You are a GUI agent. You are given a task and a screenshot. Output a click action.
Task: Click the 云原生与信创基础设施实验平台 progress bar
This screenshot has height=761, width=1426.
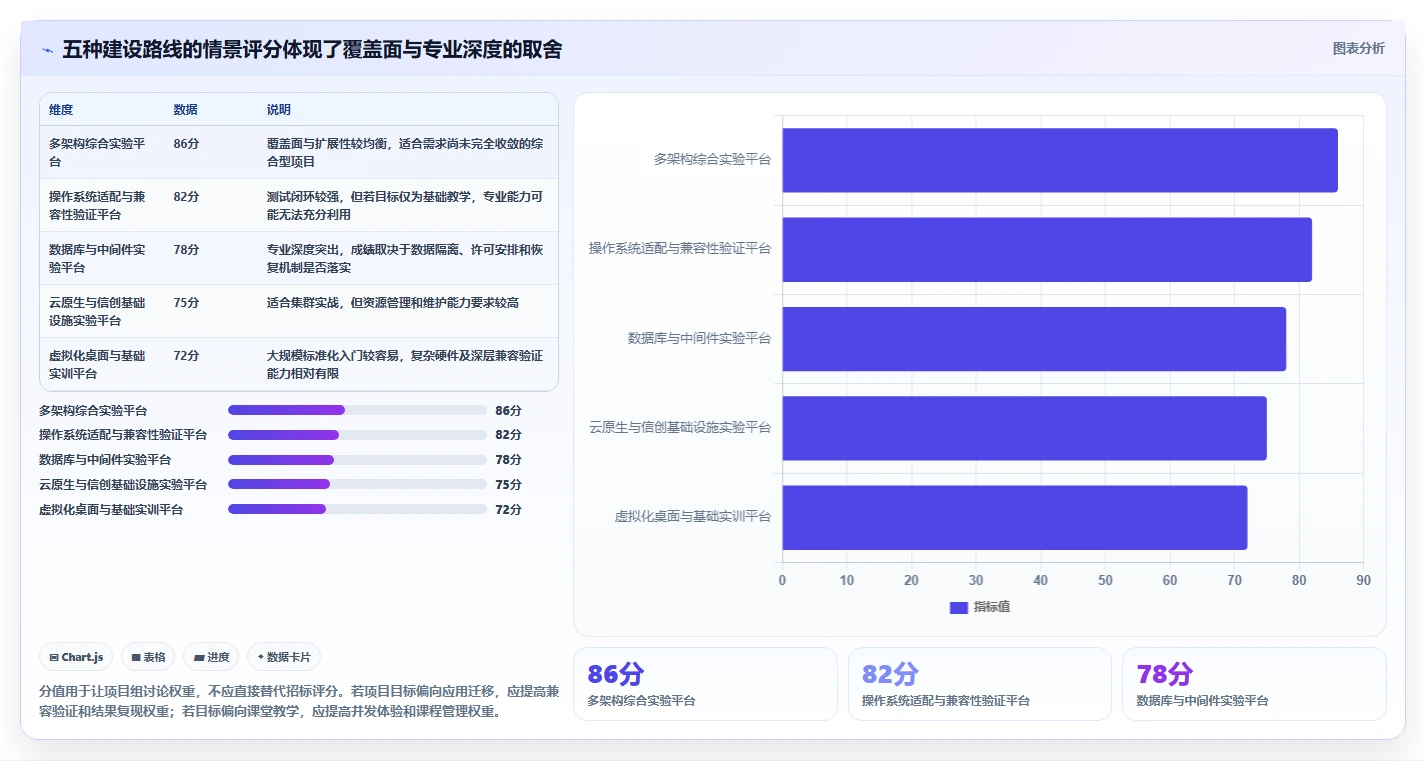point(357,484)
